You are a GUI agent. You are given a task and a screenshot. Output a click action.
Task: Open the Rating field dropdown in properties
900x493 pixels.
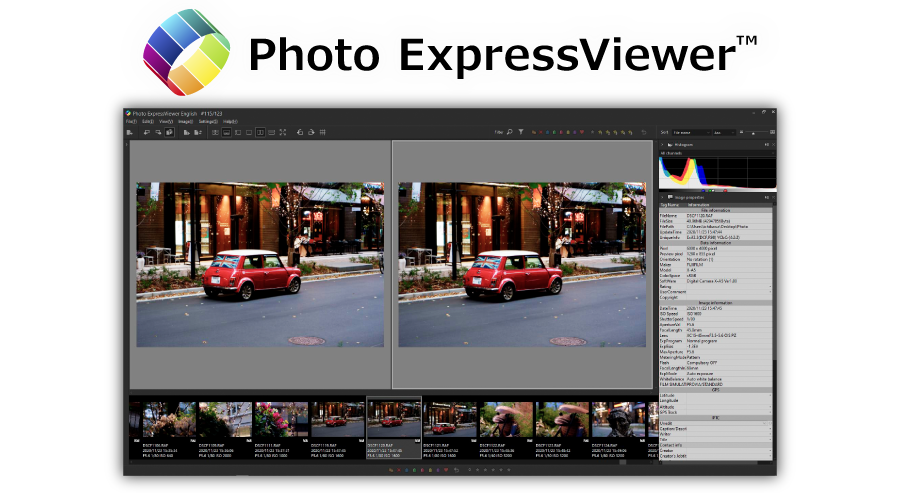click(770, 286)
